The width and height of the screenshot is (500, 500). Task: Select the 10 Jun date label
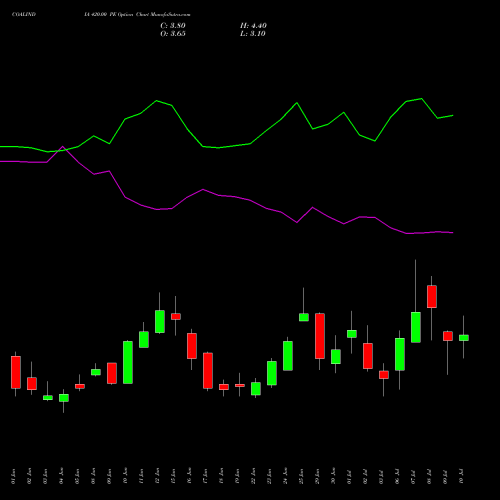[126, 476]
